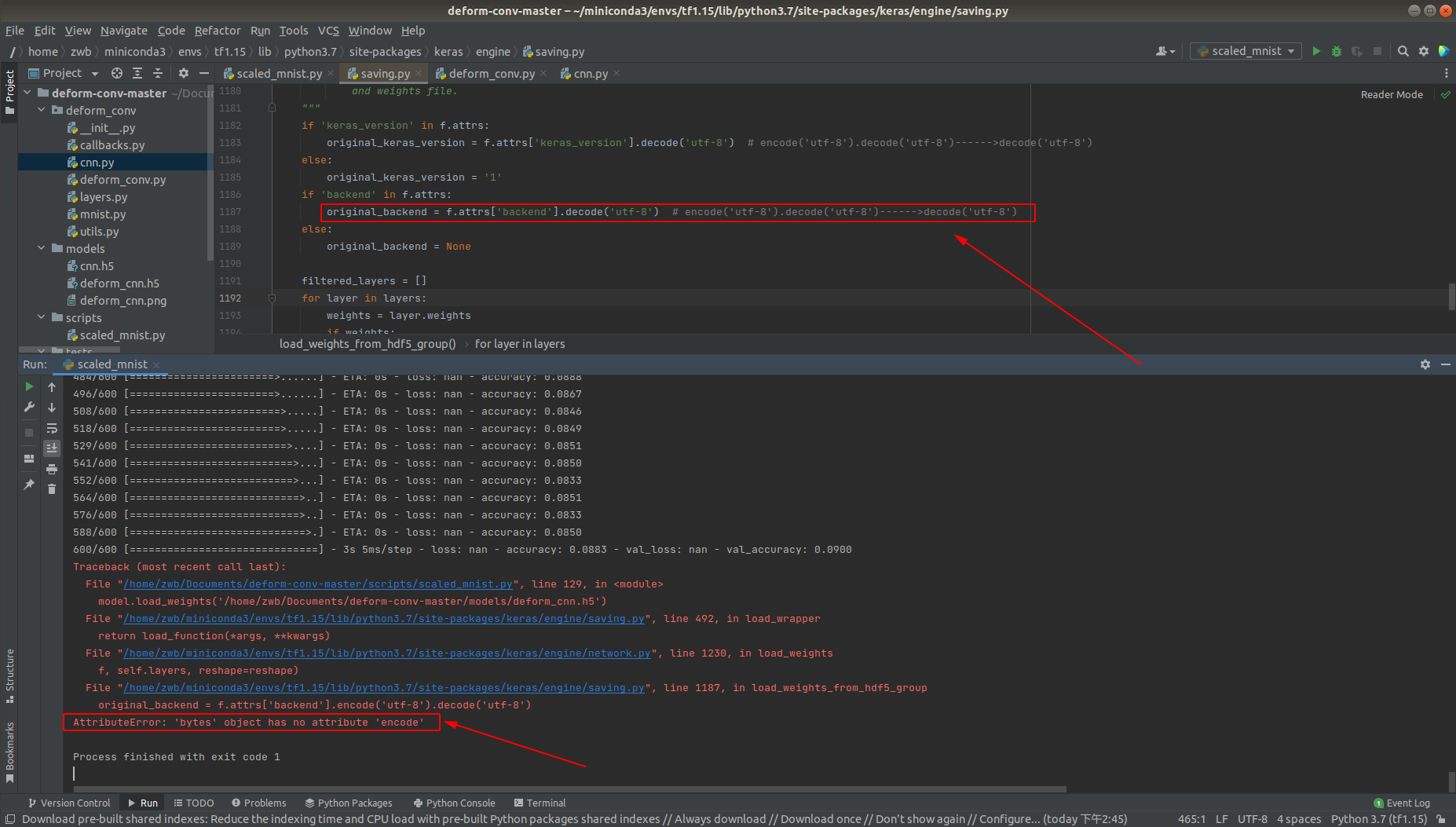Switch to scaled_mnist.py editor tab
This screenshot has height=827, width=1456.
point(279,73)
